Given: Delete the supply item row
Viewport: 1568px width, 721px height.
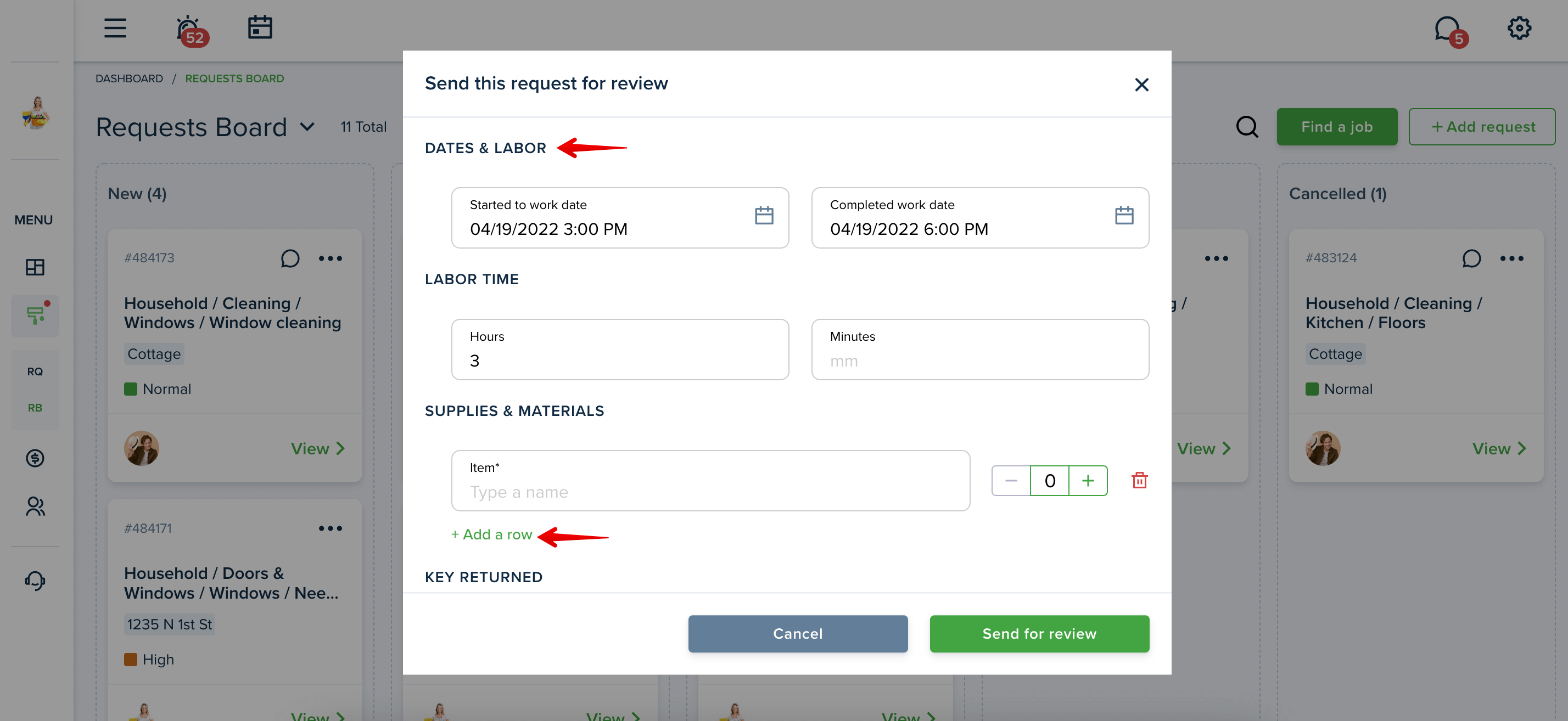Looking at the screenshot, I should coord(1139,481).
